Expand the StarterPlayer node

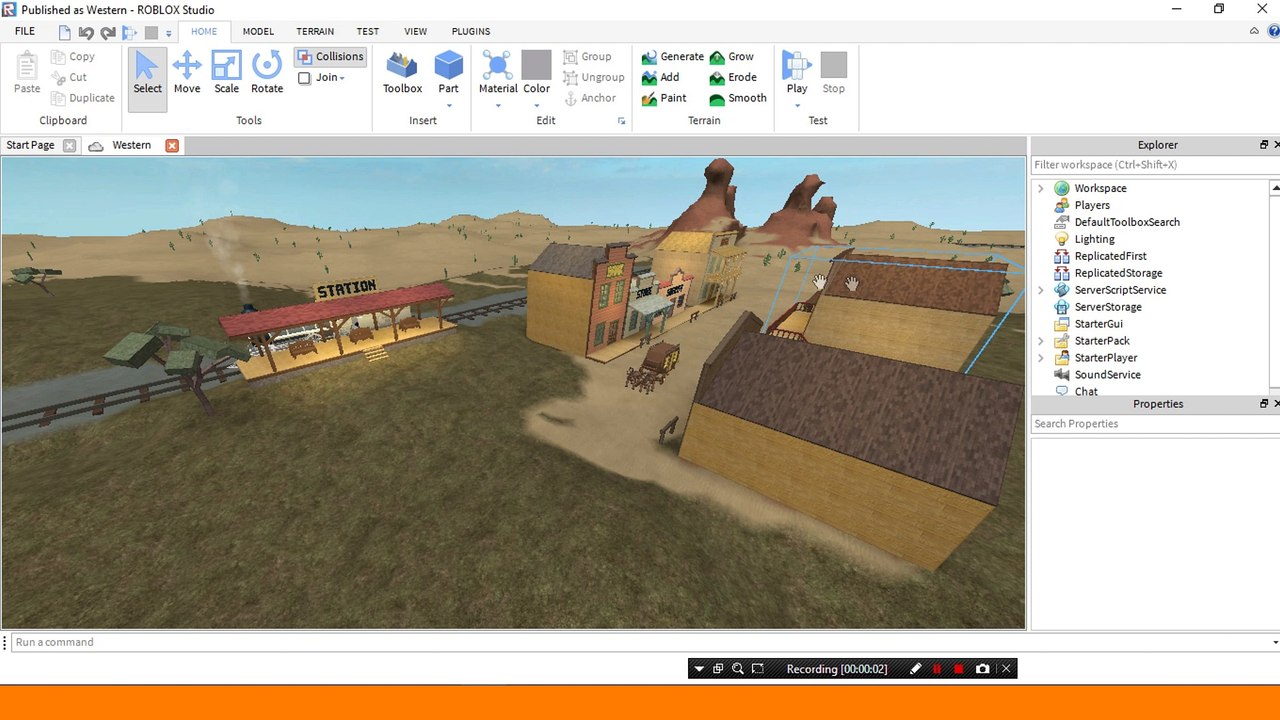click(1041, 358)
